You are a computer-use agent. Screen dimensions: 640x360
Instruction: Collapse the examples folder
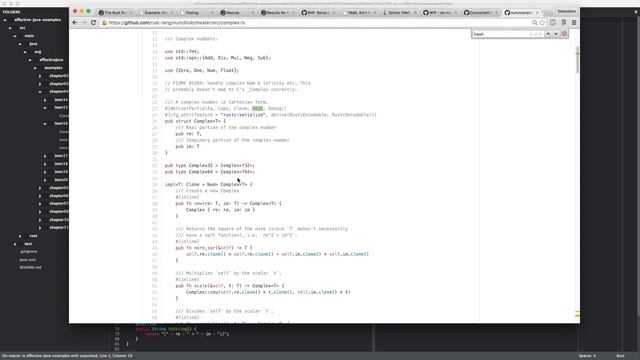click(35, 68)
